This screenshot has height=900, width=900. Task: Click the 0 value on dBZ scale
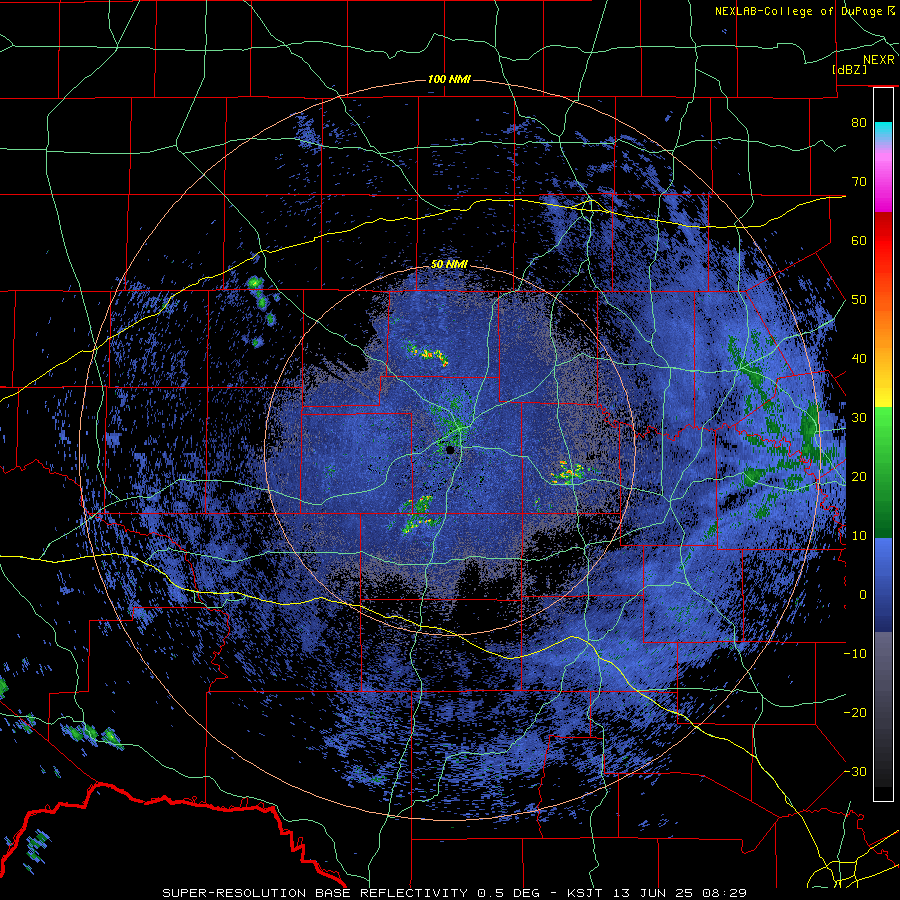[x=863, y=595]
